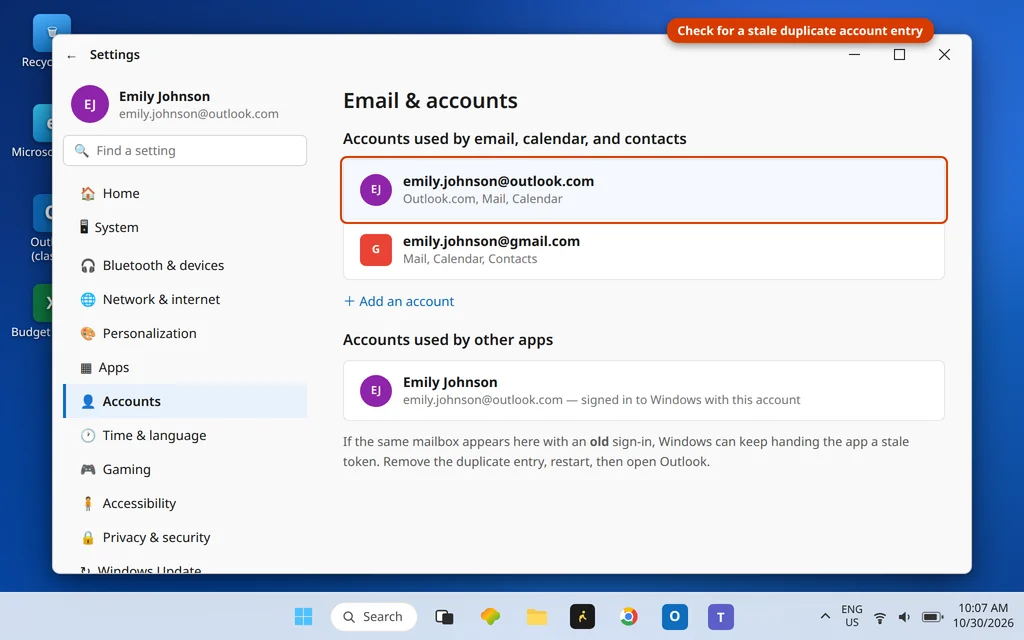The width and height of the screenshot is (1024, 640).
Task: Click the search magnifier in Find a setting
Action: tap(81, 151)
